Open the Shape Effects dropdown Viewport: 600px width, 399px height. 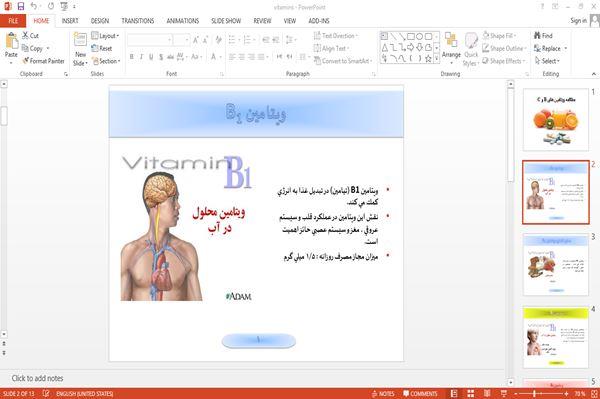click(504, 61)
